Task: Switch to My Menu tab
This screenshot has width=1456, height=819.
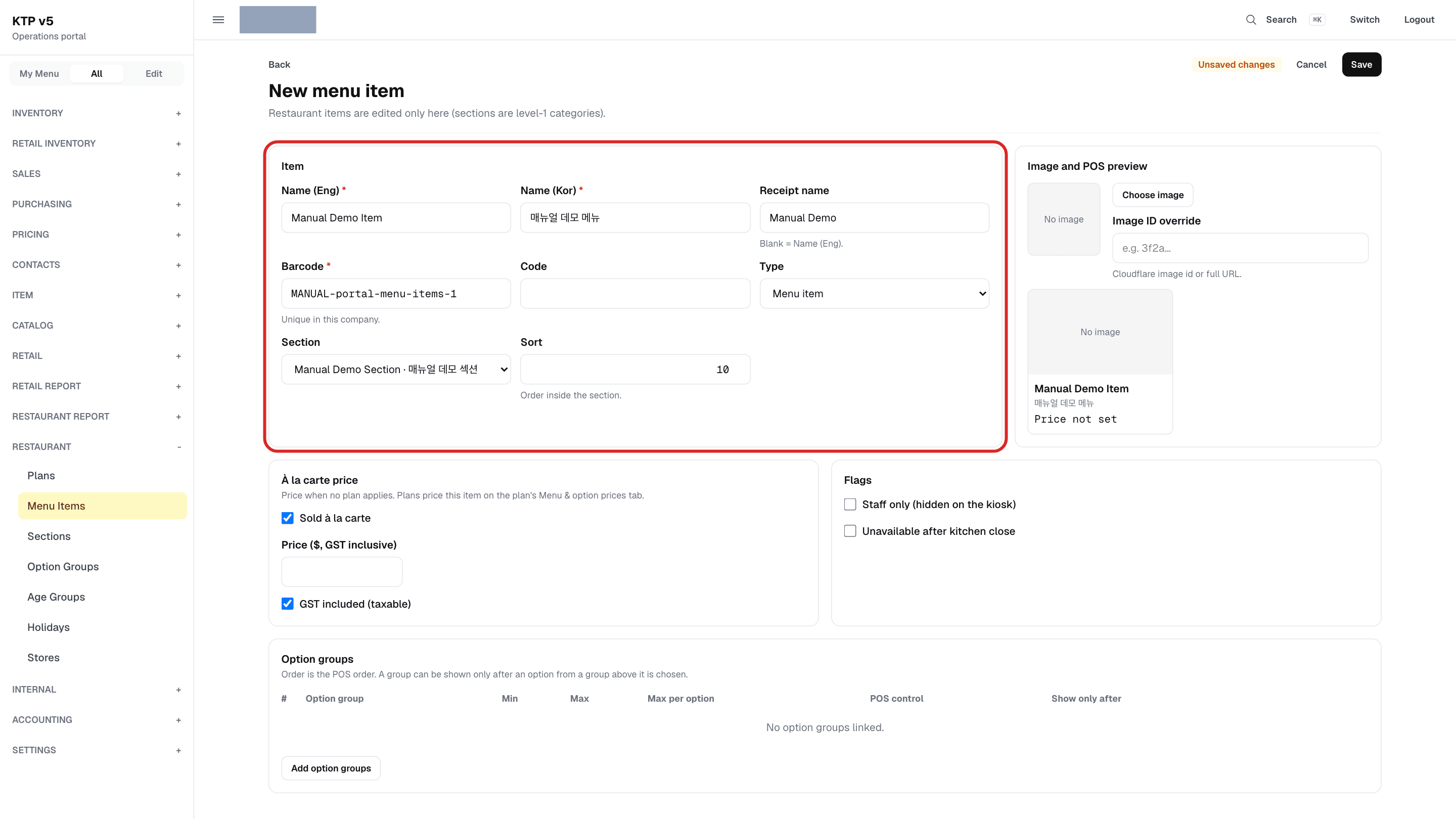Action: (39, 73)
